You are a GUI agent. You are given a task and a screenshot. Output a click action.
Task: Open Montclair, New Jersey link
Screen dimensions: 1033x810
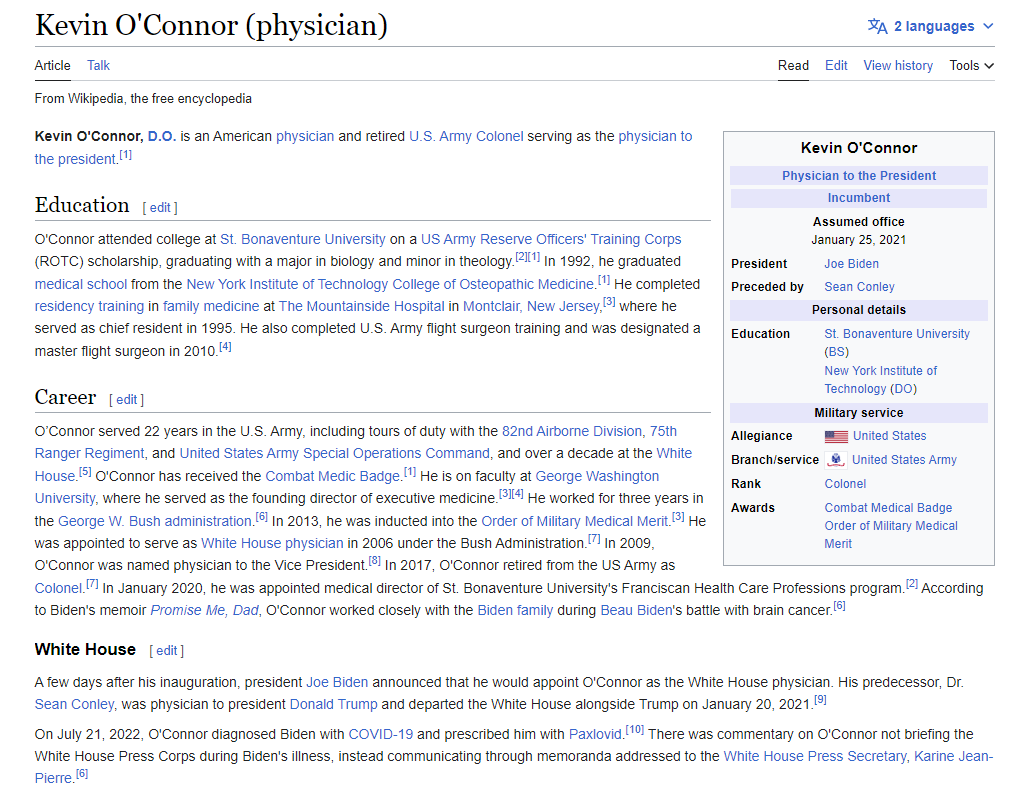point(532,306)
